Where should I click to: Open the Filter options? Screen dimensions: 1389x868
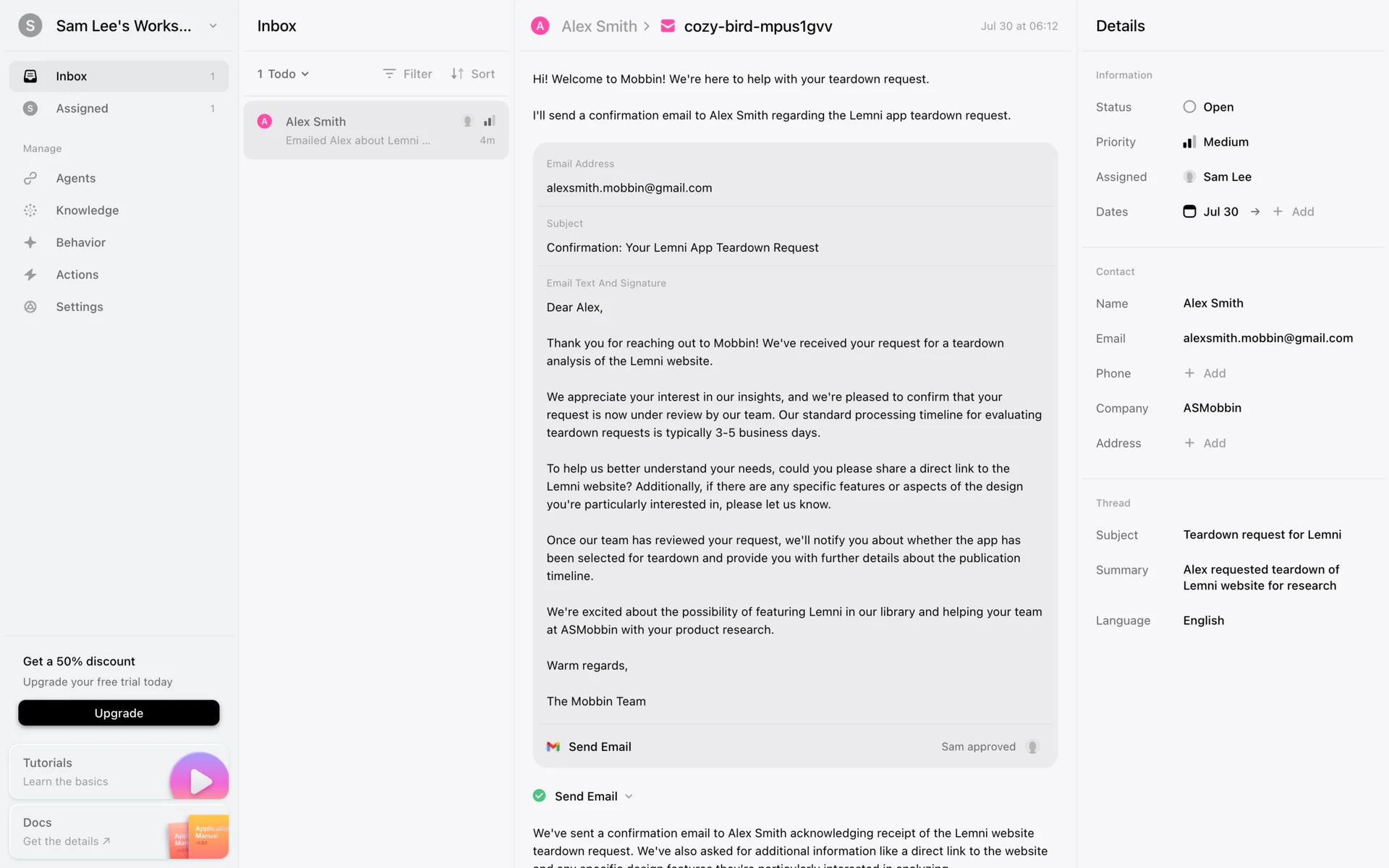(407, 74)
